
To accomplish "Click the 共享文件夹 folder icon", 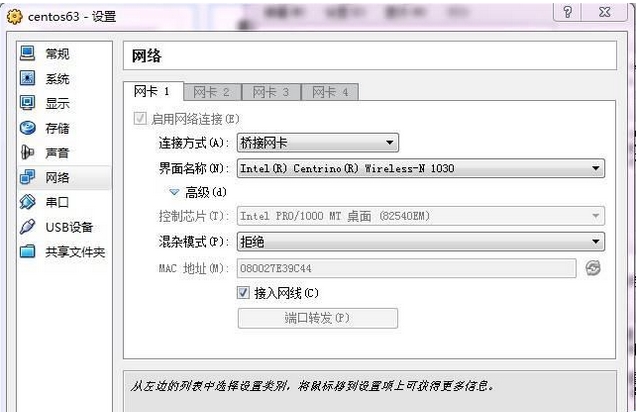I will pos(28,251).
